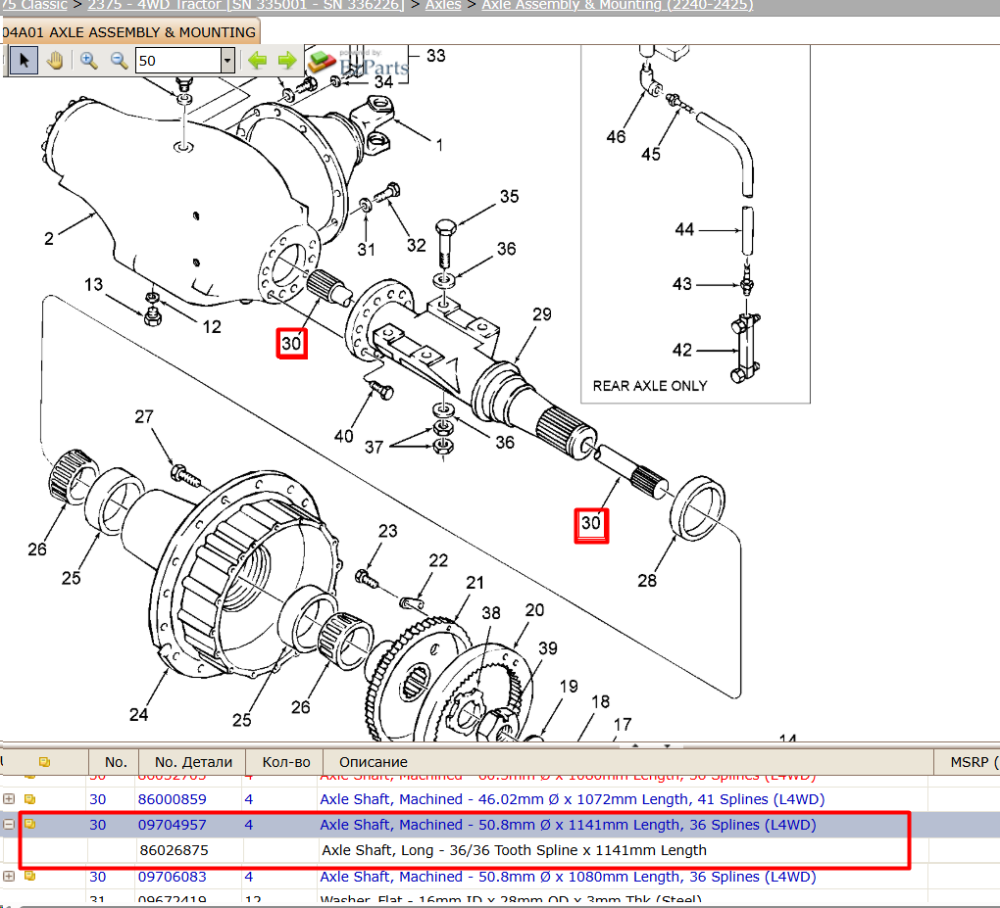Open the 2375 - 4WD Tractor breadcrumb link
Viewport: 1000px width, 908px height.
[246, 5]
